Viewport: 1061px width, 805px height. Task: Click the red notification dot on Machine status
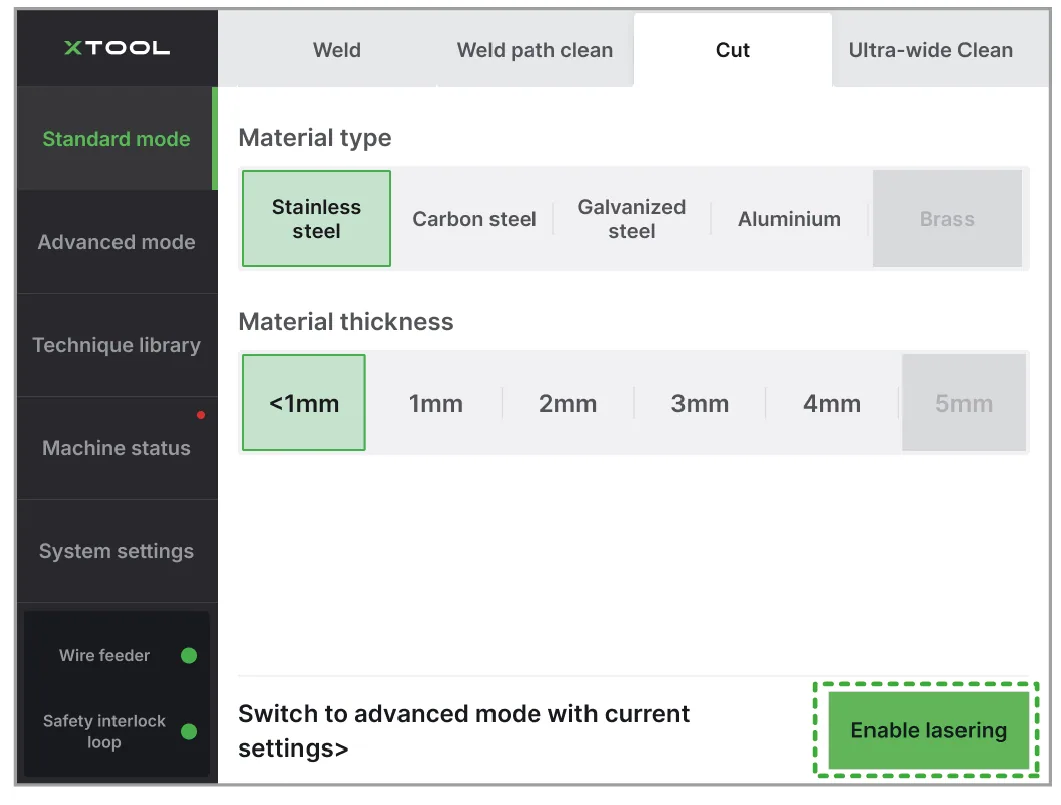click(x=201, y=415)
